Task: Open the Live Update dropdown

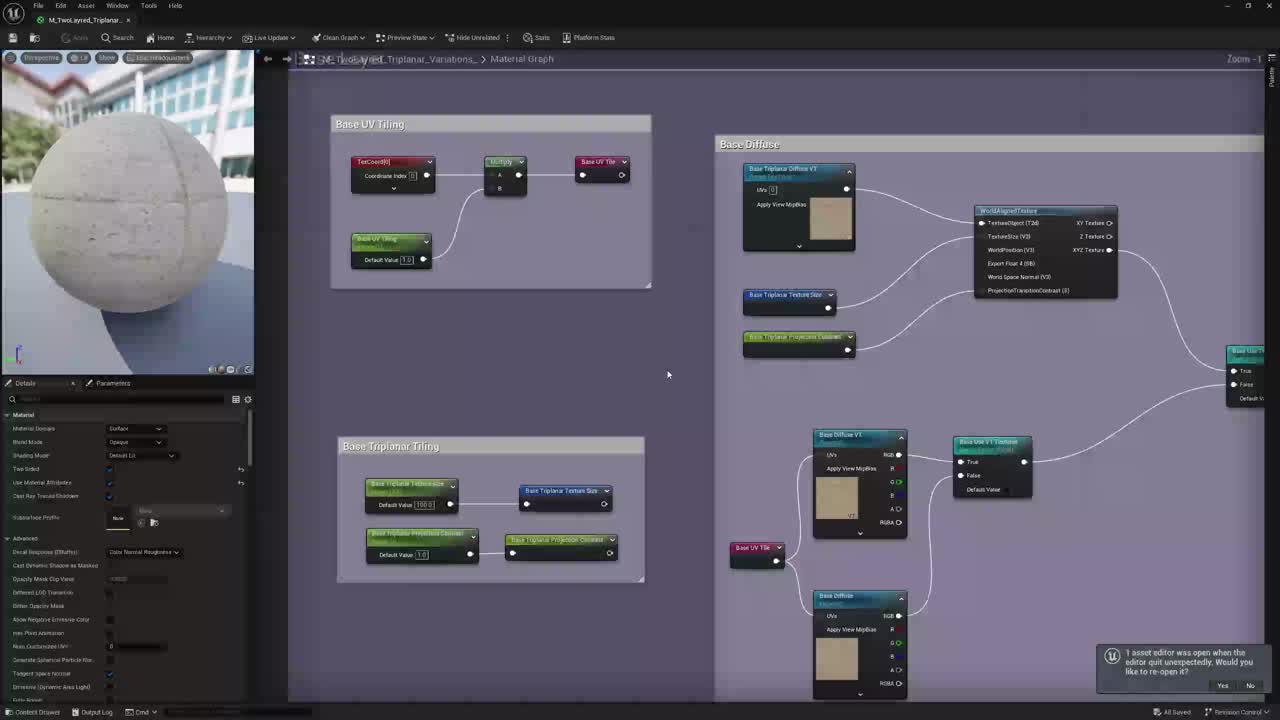Action: tap(268, 38)
